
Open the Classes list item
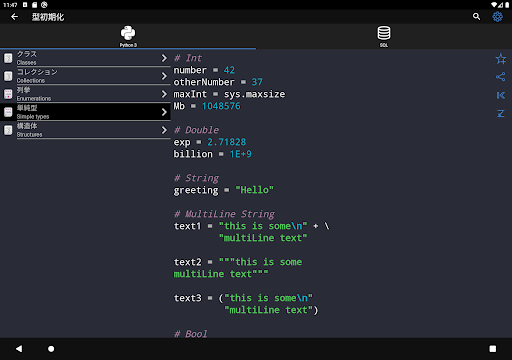coord(85,58)
